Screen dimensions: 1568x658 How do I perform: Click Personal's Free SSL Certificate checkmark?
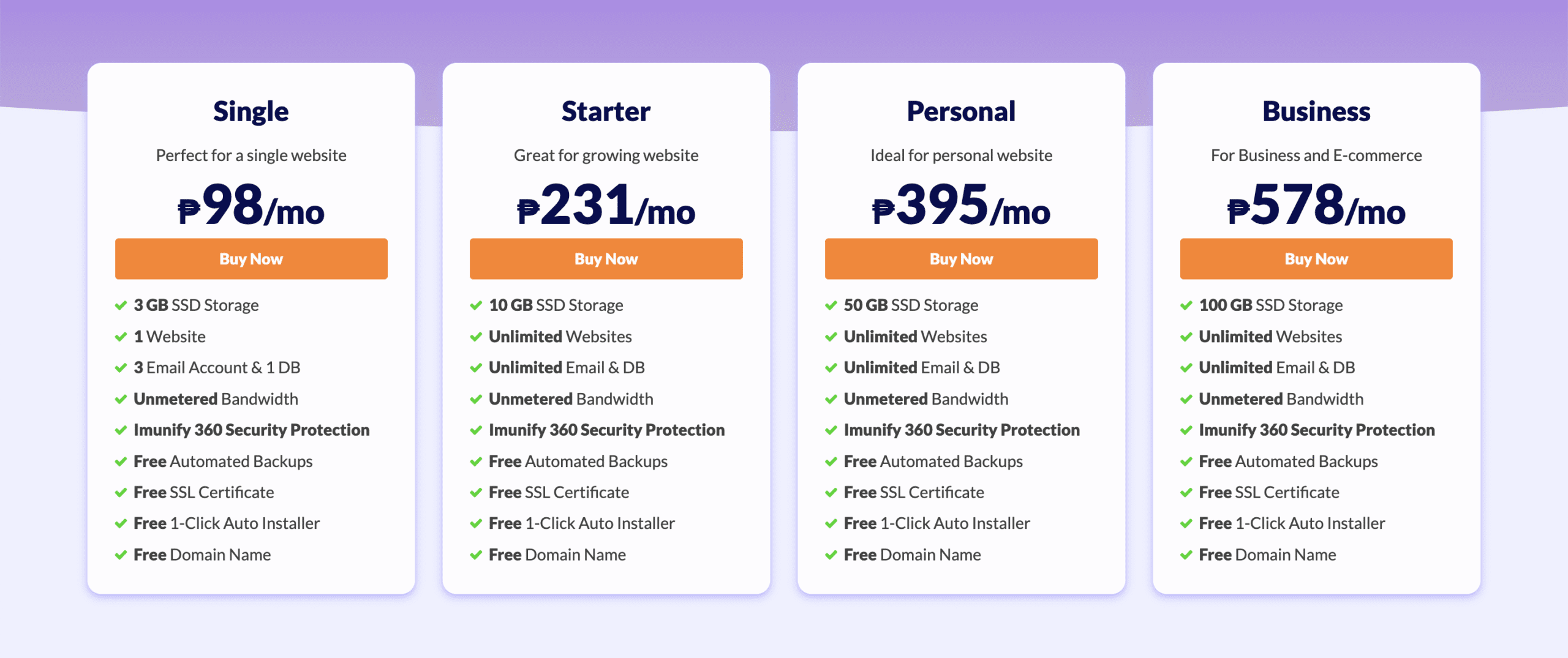831,493
